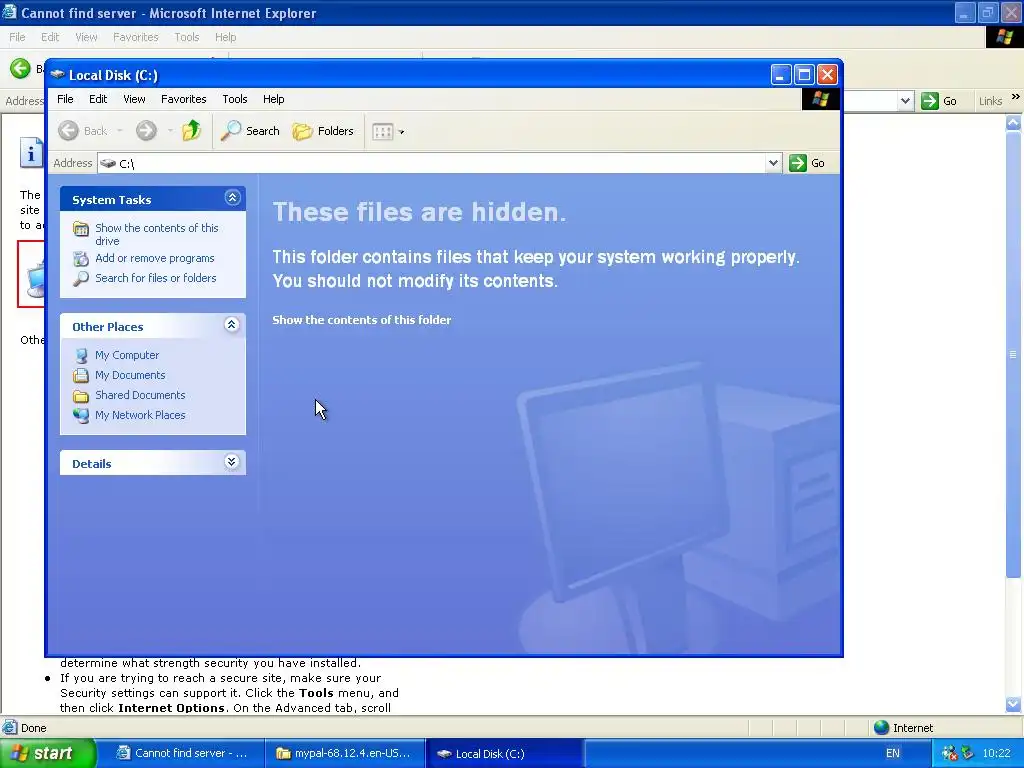1024x768 pixels.
Task: Open Help menu in Internet Explorer
Action: coord(225,37)
